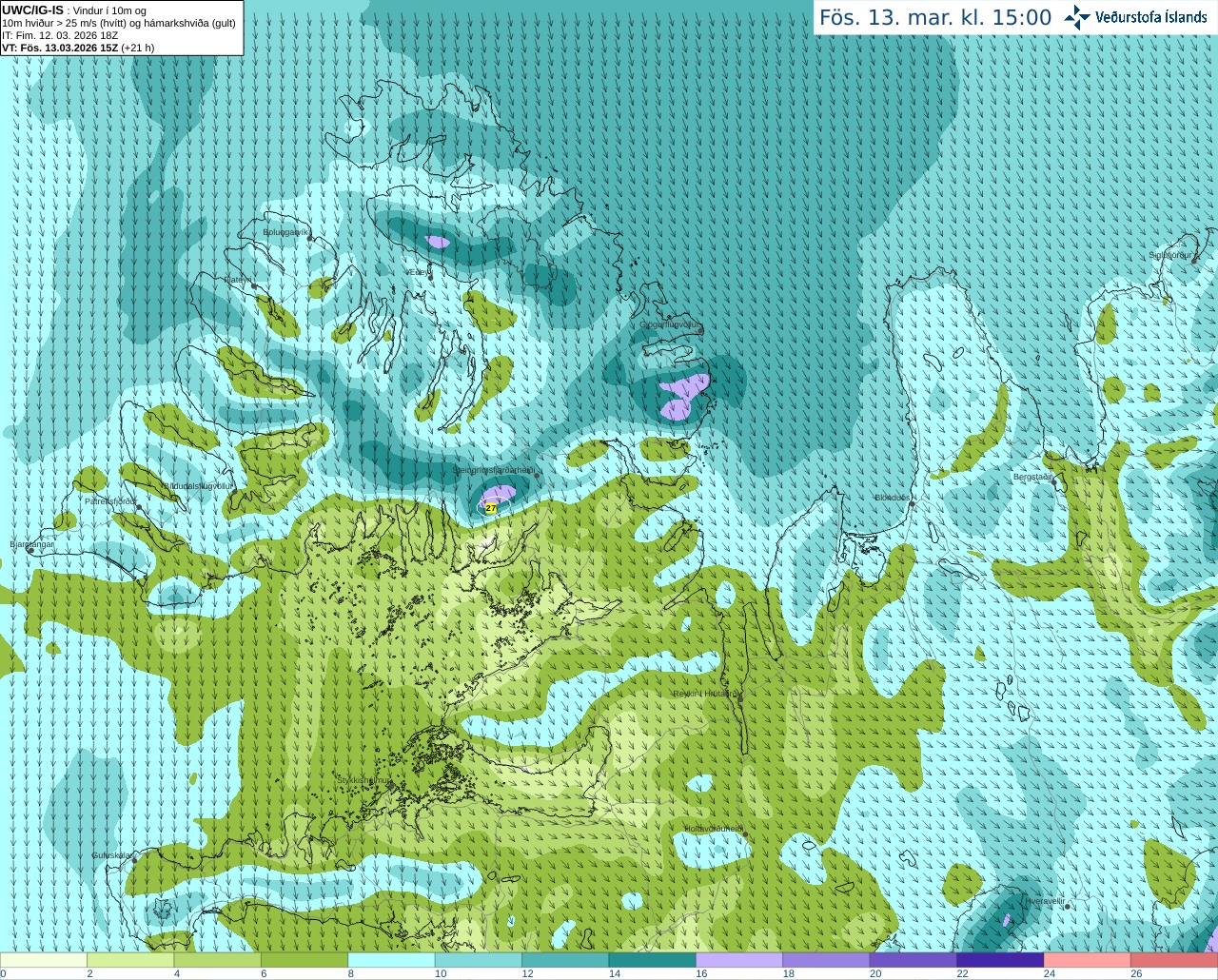Viewport: 1218px width, 980px height.
Task: Click the 4–6 m/s green legend swatch
Action: tap(218, 960)
